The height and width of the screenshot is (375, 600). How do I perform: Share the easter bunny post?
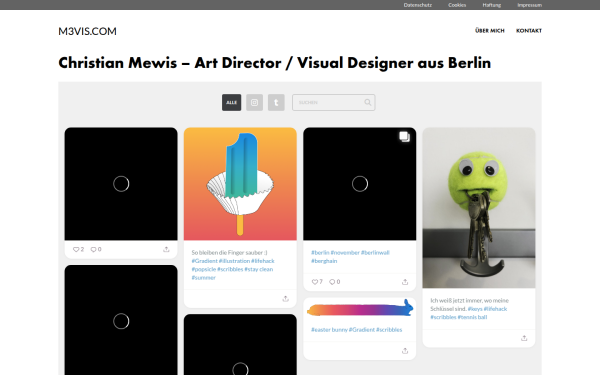405,351
